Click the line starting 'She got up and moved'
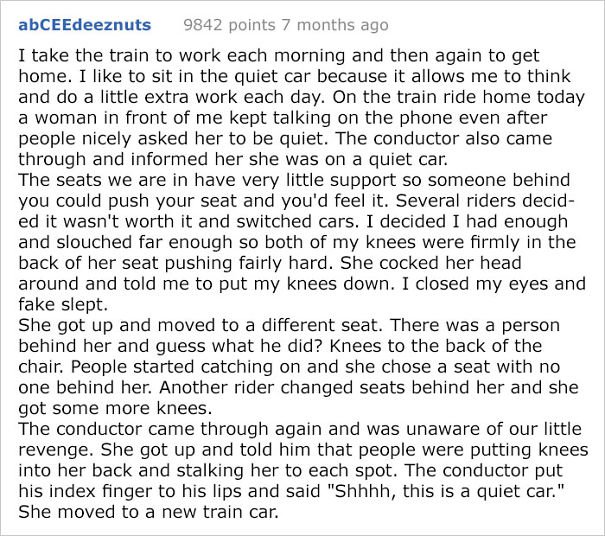Image resolution: width=605 pixels, height=536 pixels. pos(289,325)
